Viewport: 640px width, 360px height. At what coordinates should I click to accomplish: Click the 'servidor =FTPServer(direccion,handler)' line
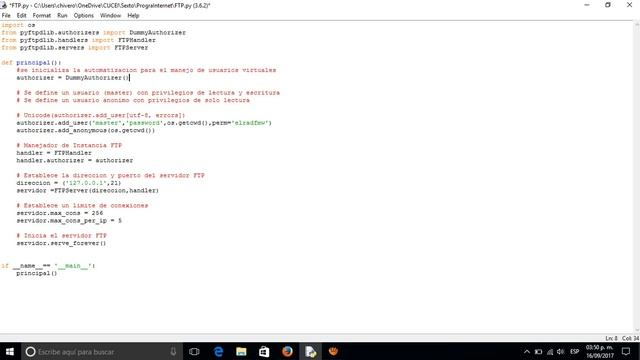click(x=87, y=190)
